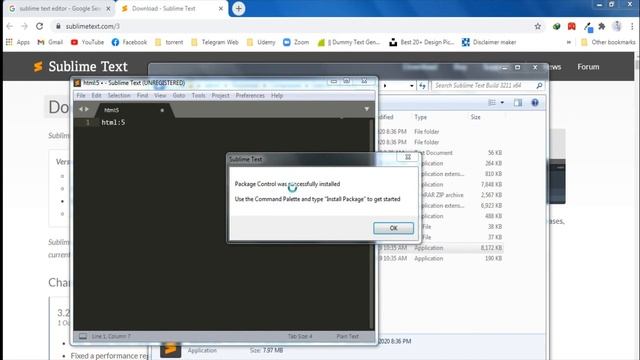The height and width of the screenshot is (360, 640).
Task: Click the Explorer search magnifier icon
Action: pyautogui.click(x=539, y=85)
